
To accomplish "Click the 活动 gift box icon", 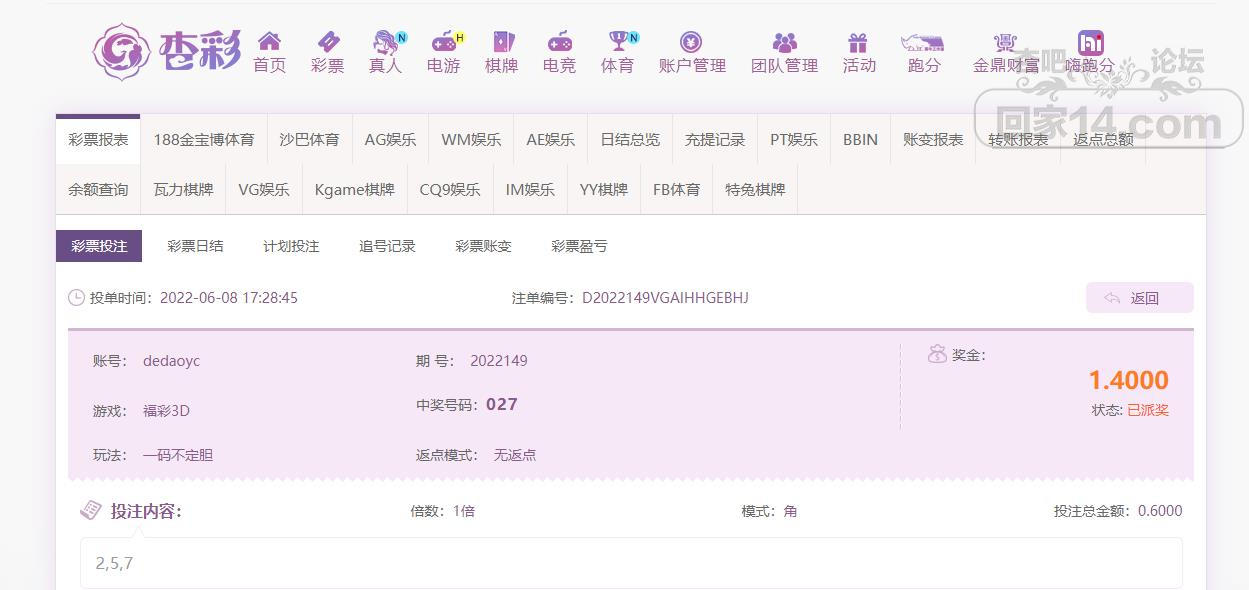I will click(858, 42).
